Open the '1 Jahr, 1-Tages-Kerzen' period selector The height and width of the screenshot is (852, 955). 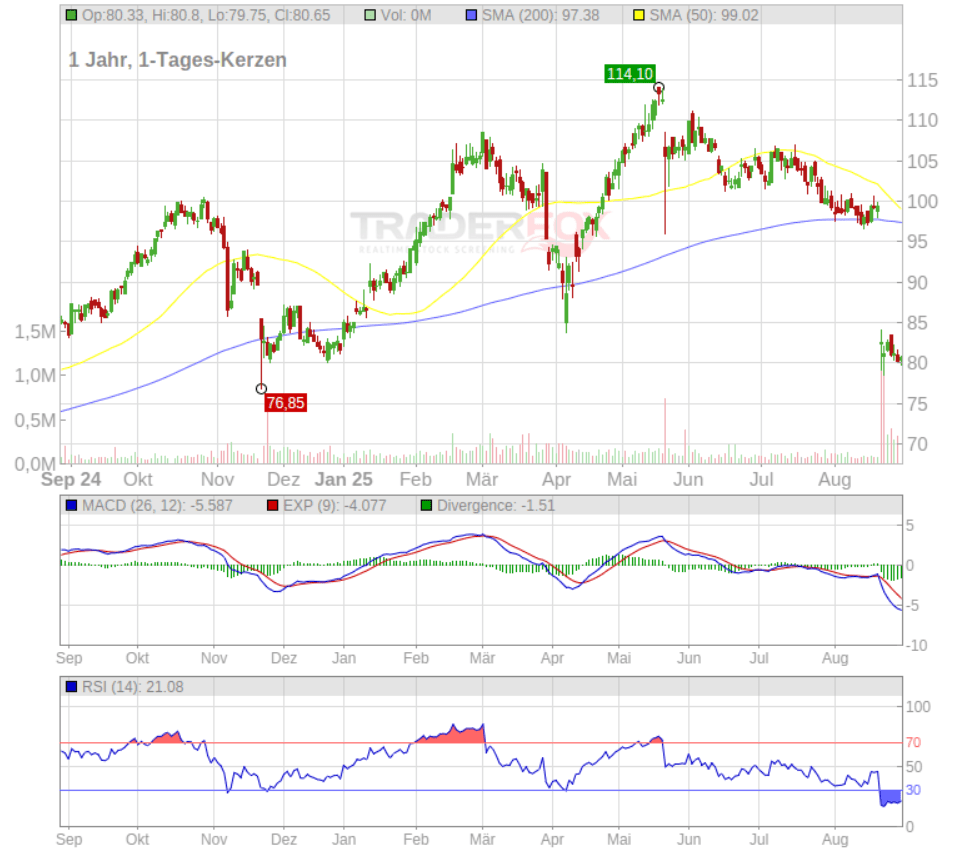(x=176, y=60)
